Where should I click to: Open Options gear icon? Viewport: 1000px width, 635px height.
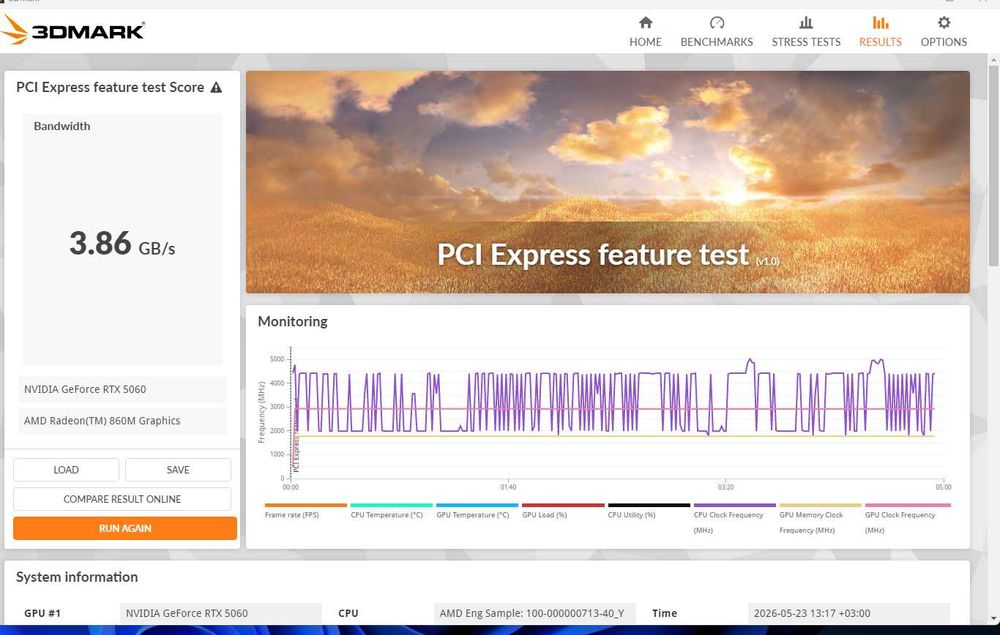coord(944,23)
